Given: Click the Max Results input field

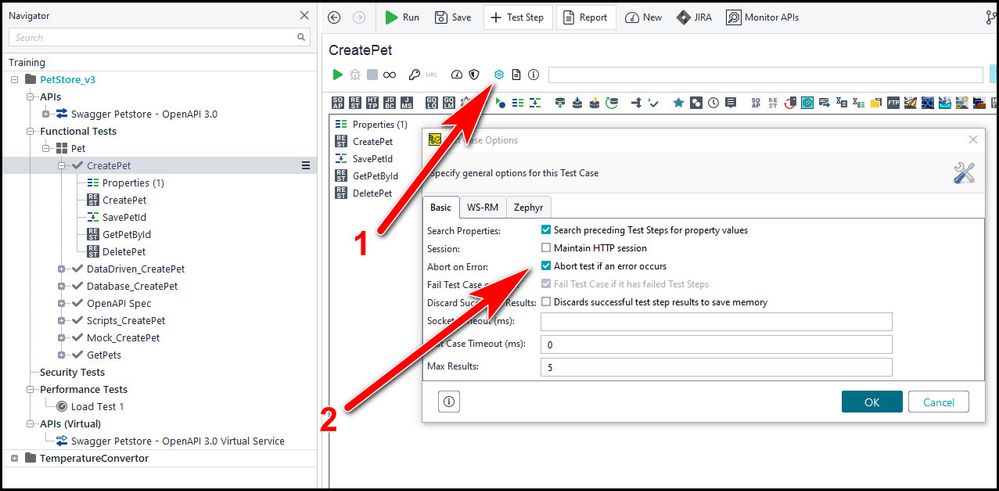Looking at the screenshot, I should [715, 367].
